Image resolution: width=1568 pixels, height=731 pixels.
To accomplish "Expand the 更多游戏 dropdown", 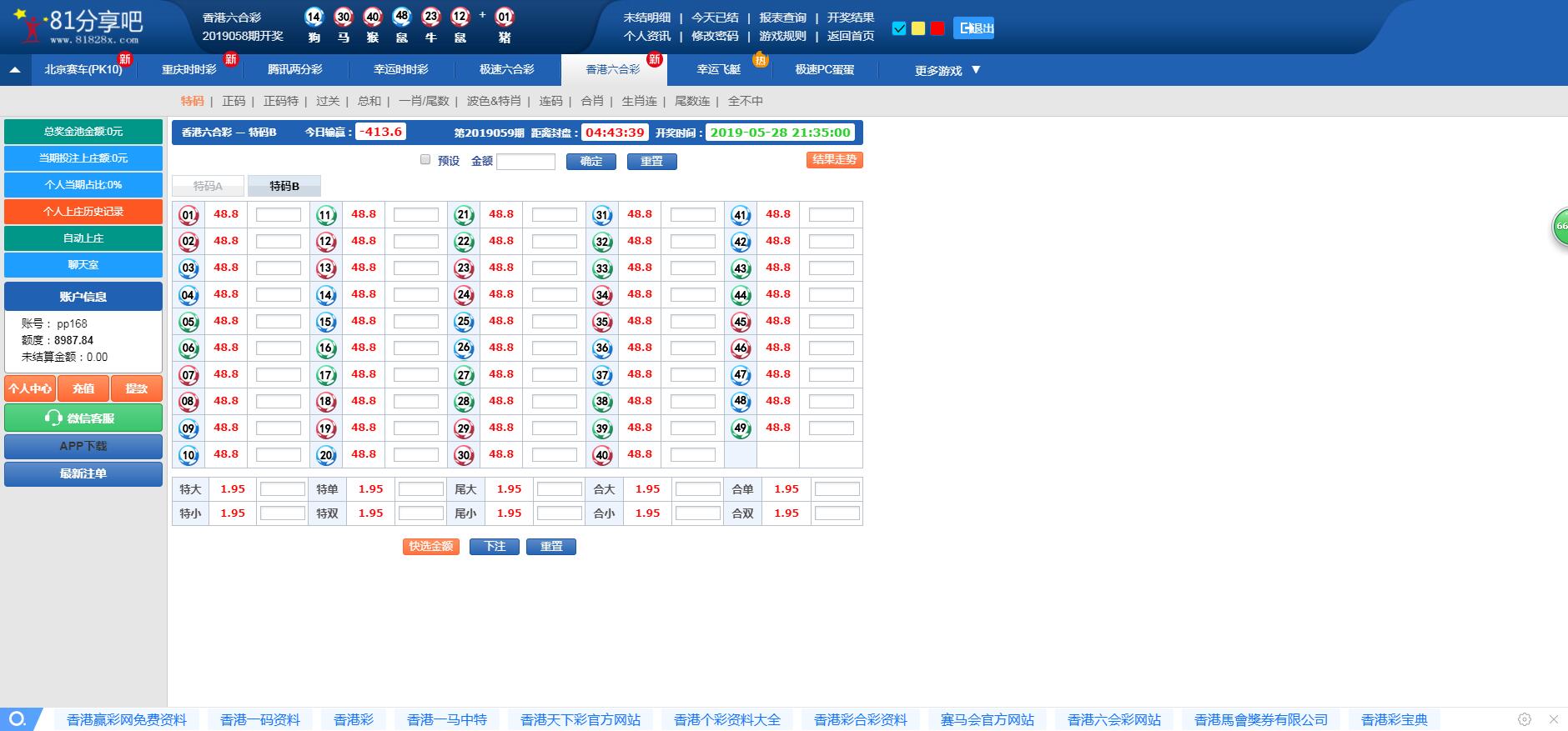I will click(947, 71).
